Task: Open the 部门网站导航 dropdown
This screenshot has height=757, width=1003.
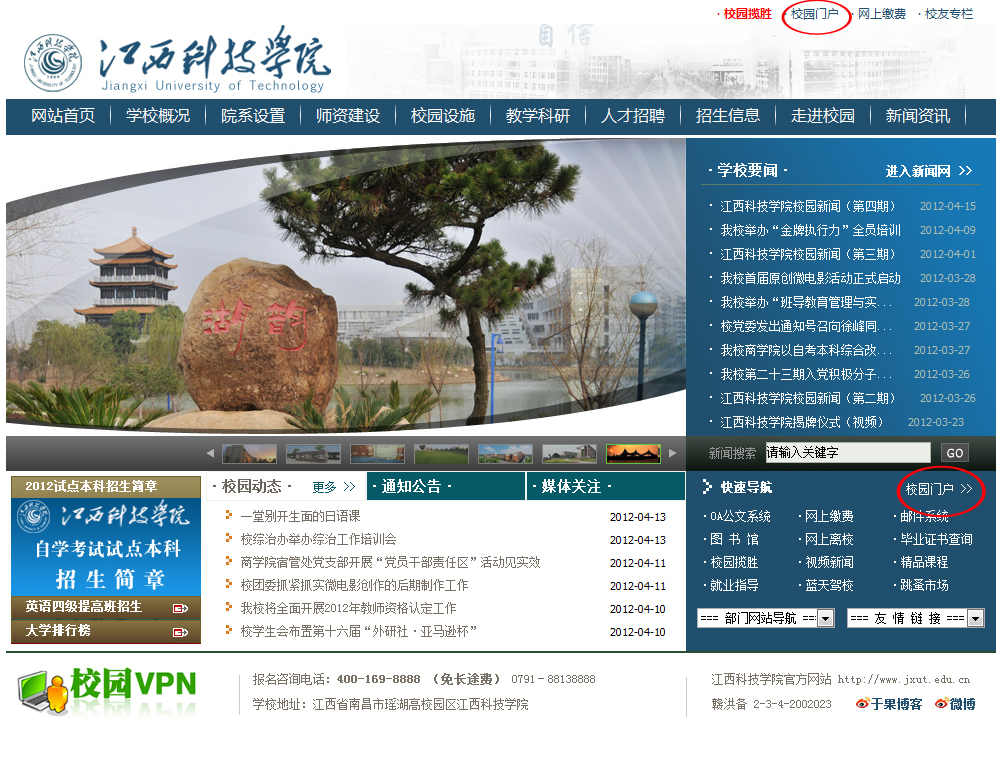Action: click(825, 618)
